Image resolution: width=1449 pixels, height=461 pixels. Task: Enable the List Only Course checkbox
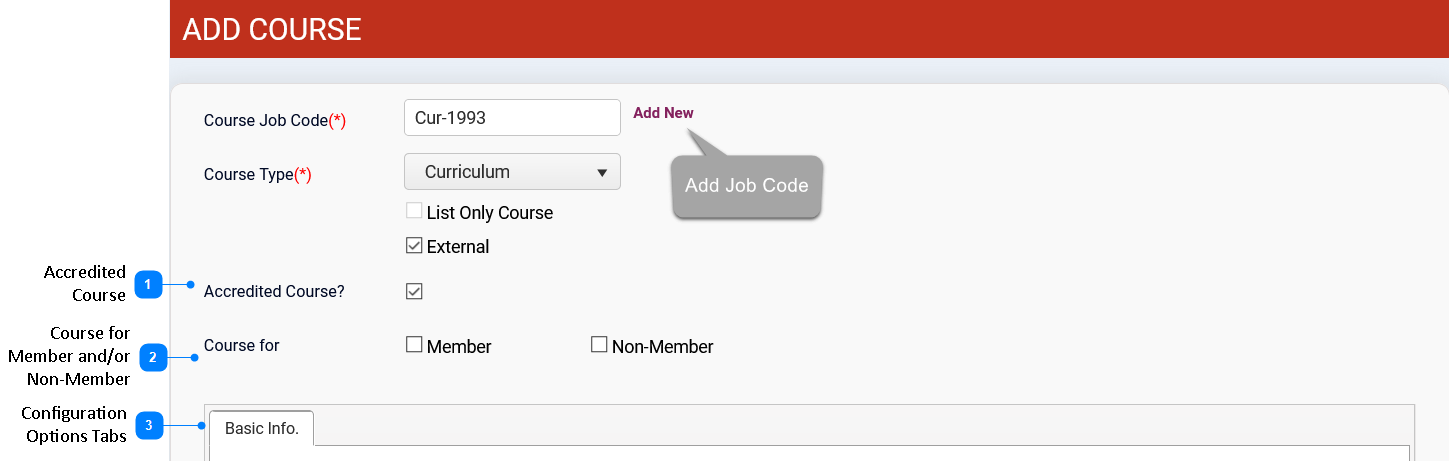click(x=414, y=211)
